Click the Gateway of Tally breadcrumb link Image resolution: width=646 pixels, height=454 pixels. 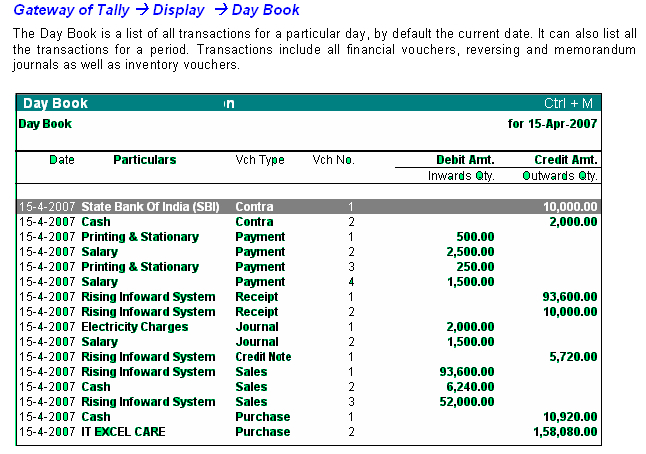(69, 10)
